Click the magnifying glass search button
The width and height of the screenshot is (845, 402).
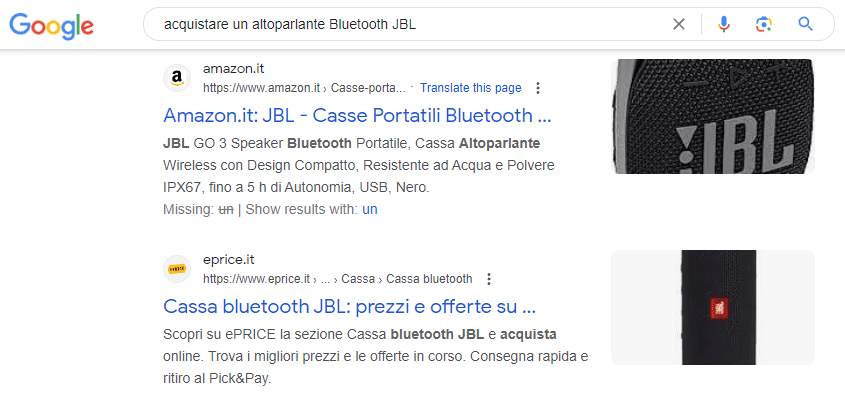[805, 24]
